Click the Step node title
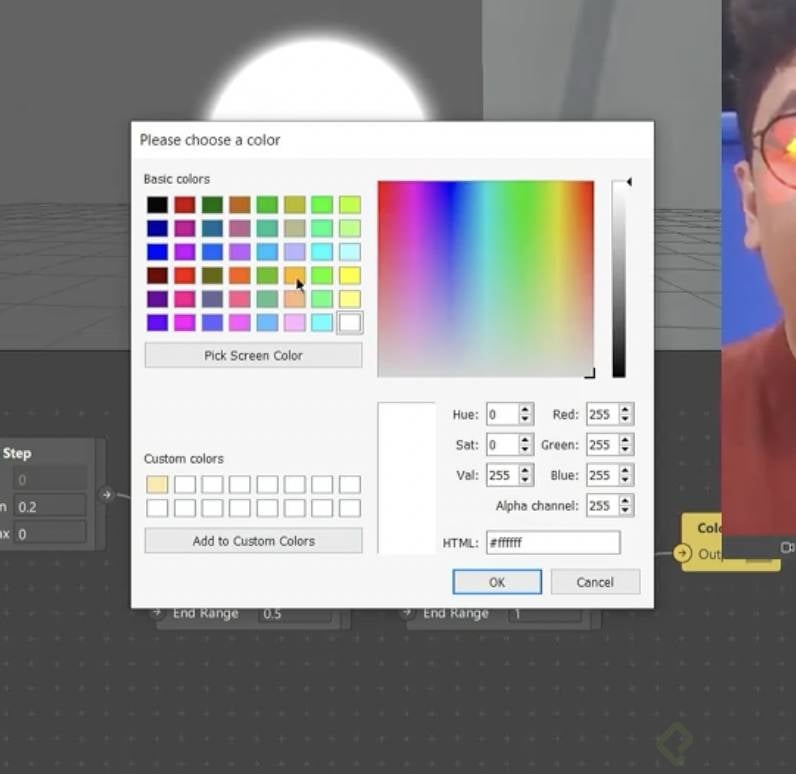796x774 pixels. pos(17,453)
